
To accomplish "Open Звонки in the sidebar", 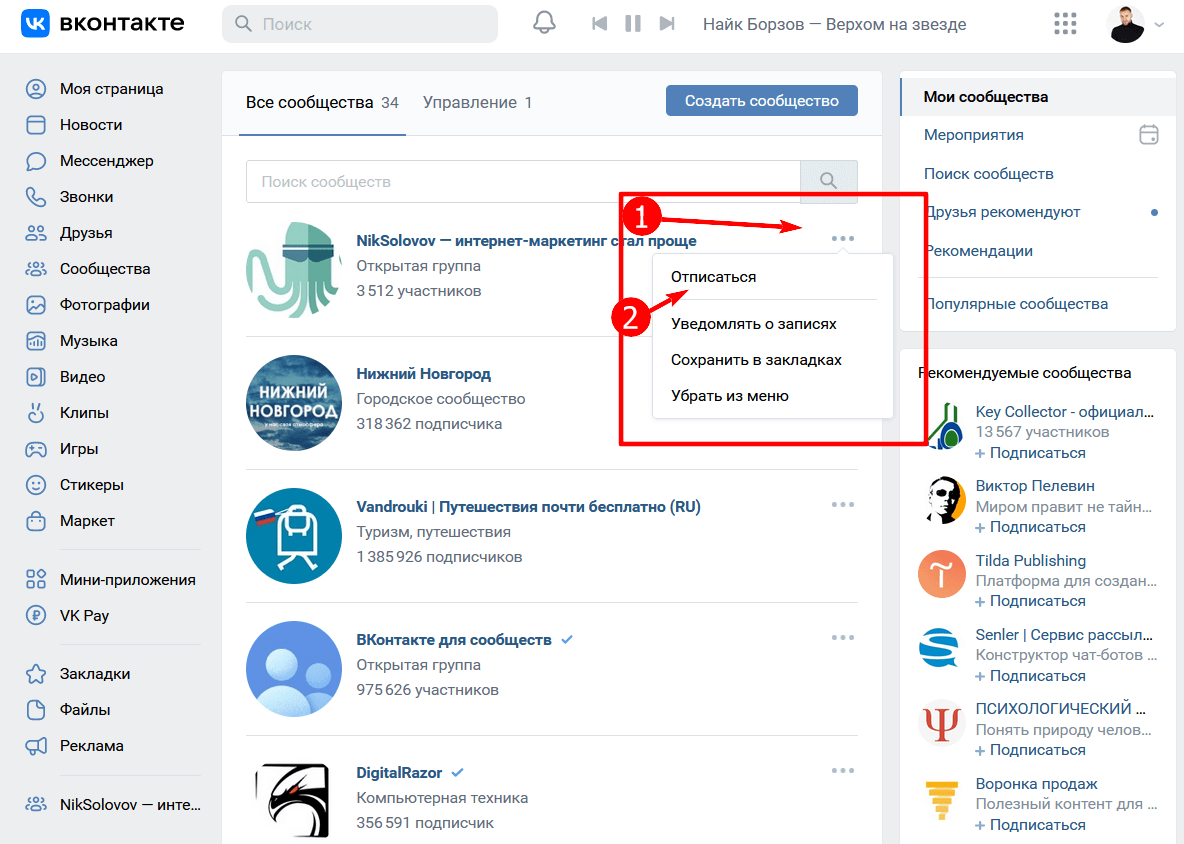I will [x=86, y=197].
